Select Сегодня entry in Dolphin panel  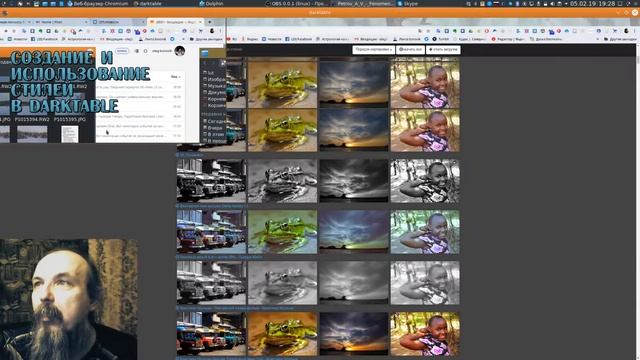[x=214, y=121]
